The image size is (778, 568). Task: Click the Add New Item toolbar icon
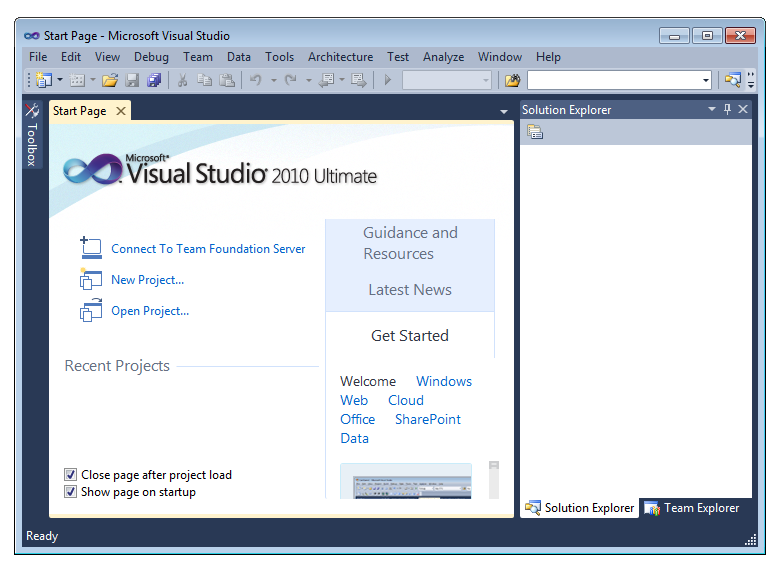(x=77, y=80)
